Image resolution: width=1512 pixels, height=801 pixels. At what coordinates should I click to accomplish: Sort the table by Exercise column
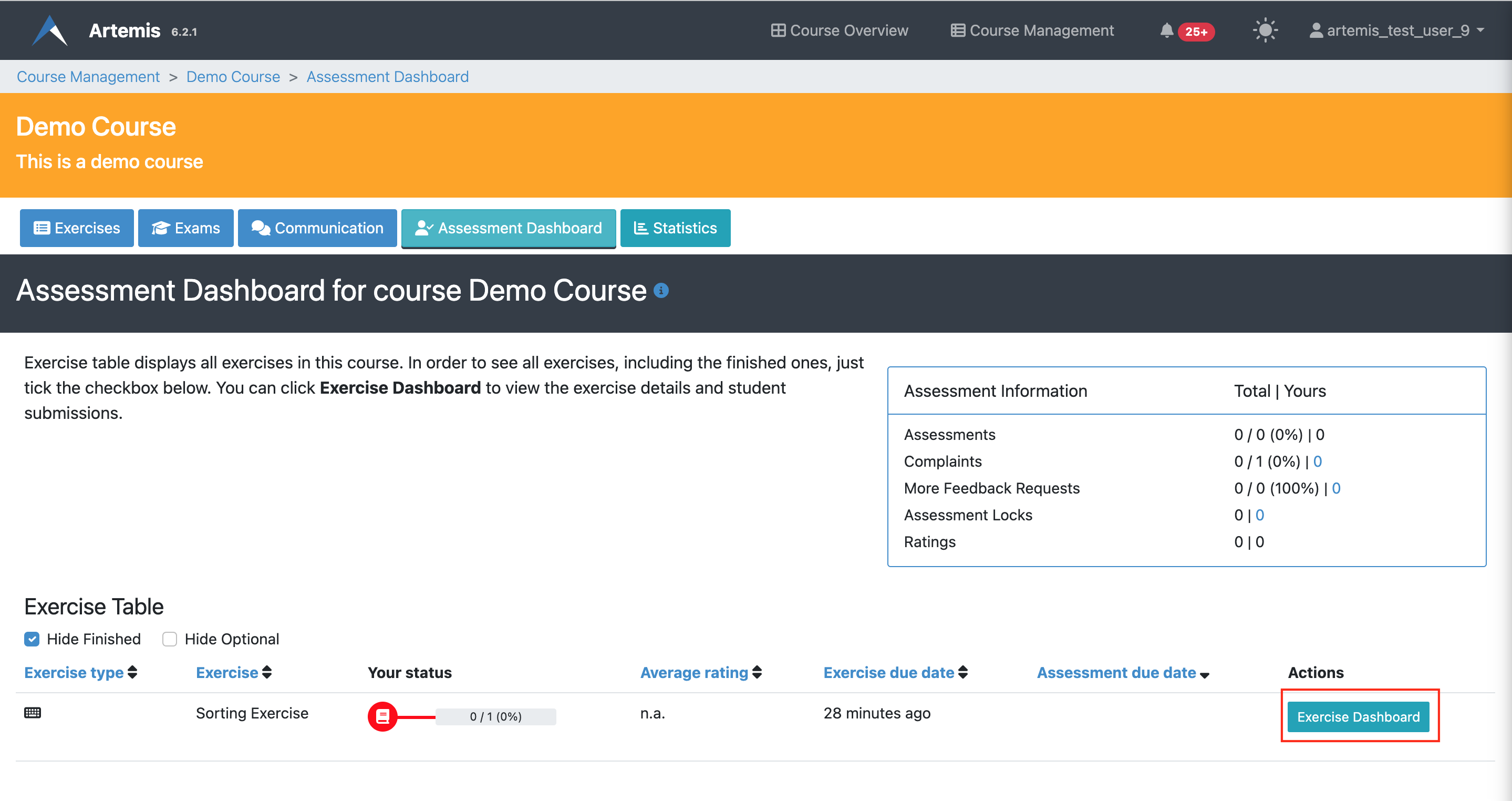(234, 672)
